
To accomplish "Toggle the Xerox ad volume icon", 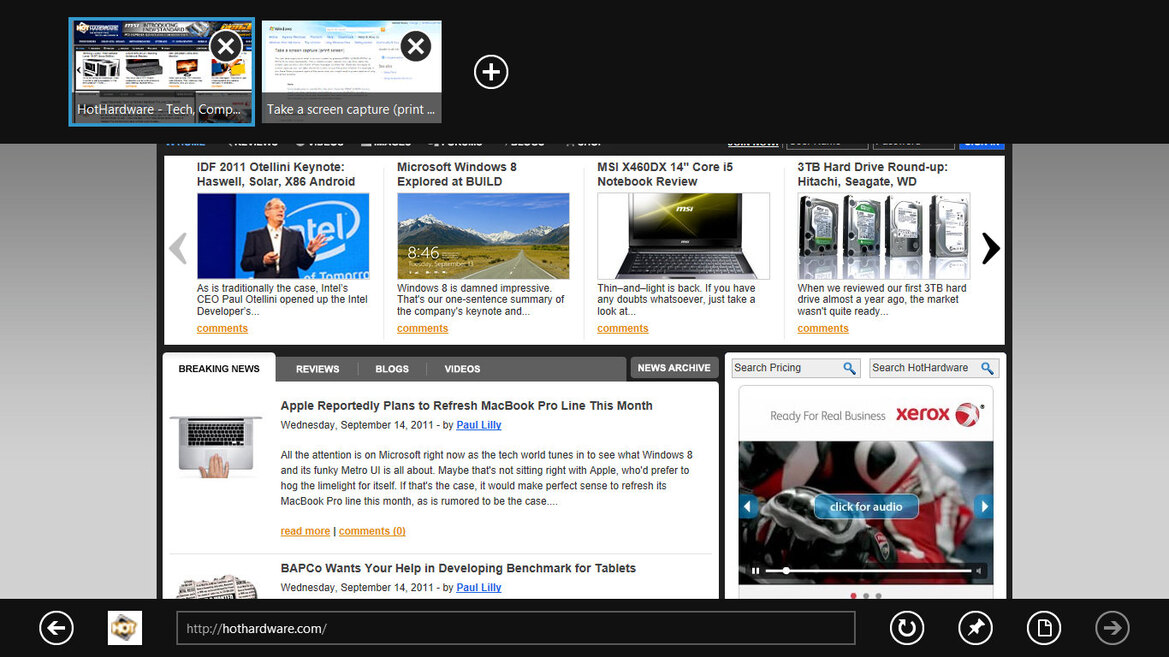I will click(979, 571).
